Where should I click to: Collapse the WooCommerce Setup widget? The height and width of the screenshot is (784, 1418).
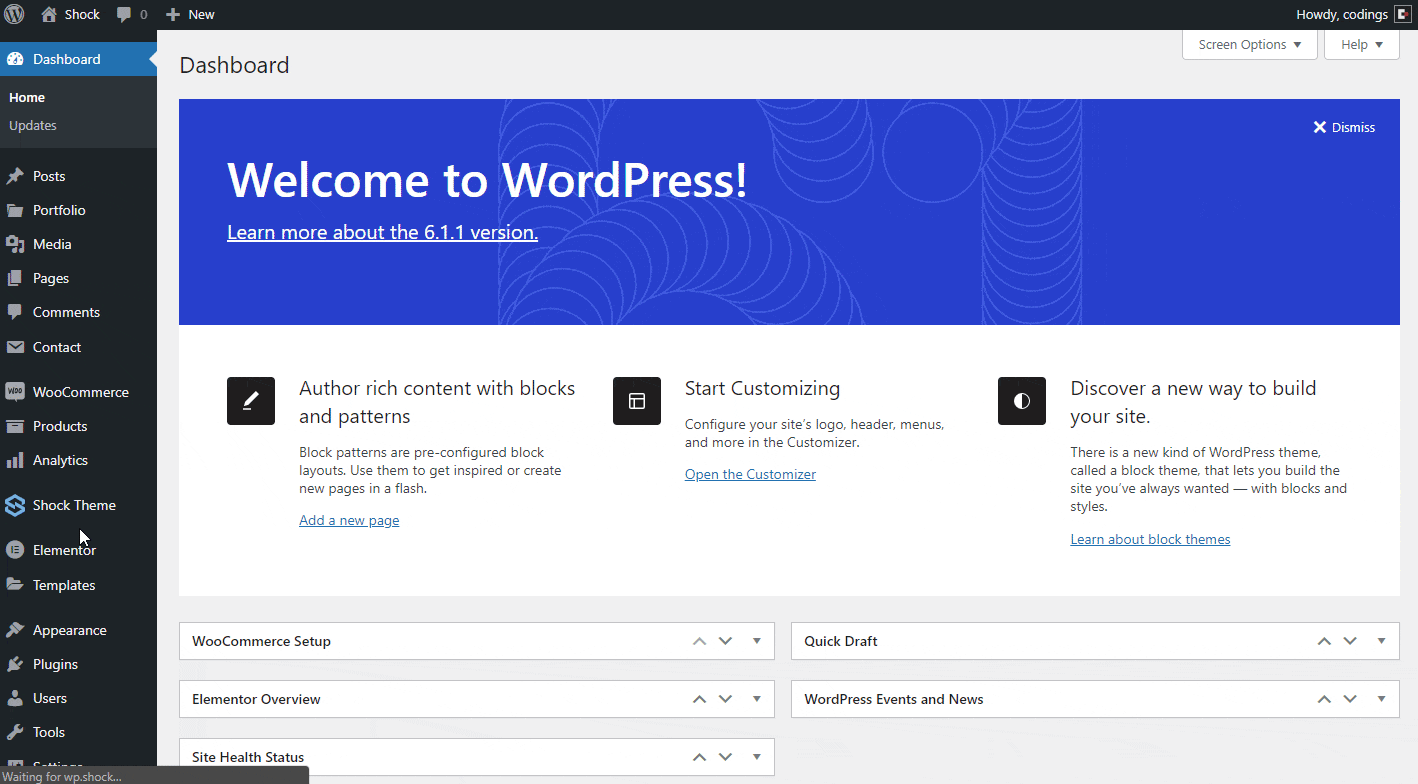pyautogui.click(x=757, y=640)
